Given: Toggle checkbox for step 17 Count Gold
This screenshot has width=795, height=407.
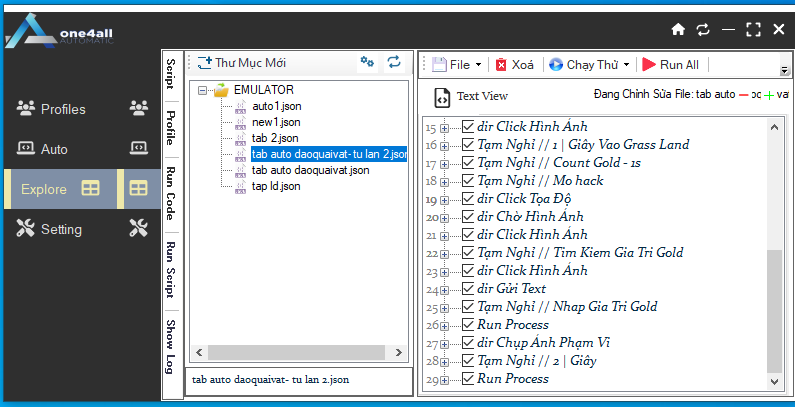Looking at the screenshot, I should 468,163.
